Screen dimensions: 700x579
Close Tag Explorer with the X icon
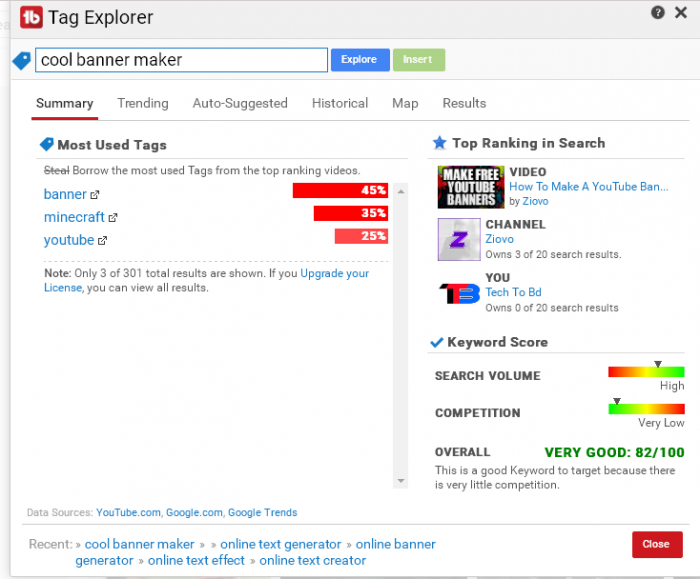click(681, 12)
